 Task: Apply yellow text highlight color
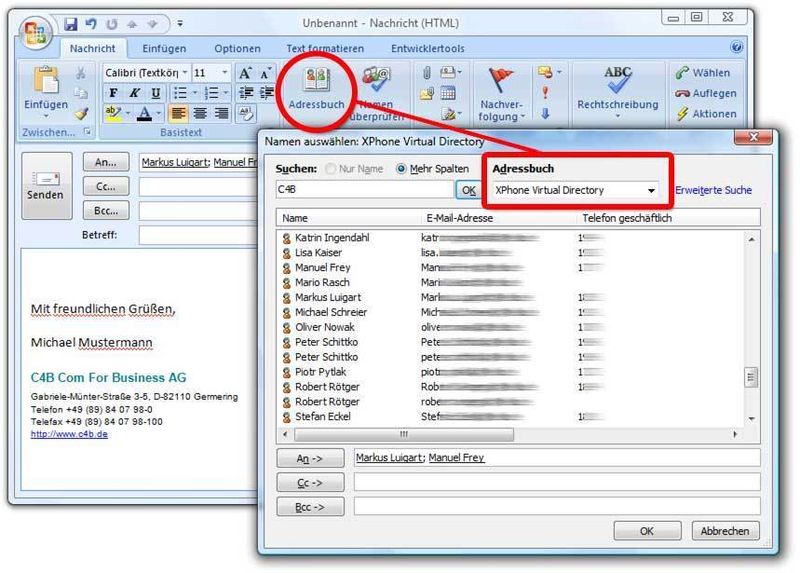coord(112,113)
